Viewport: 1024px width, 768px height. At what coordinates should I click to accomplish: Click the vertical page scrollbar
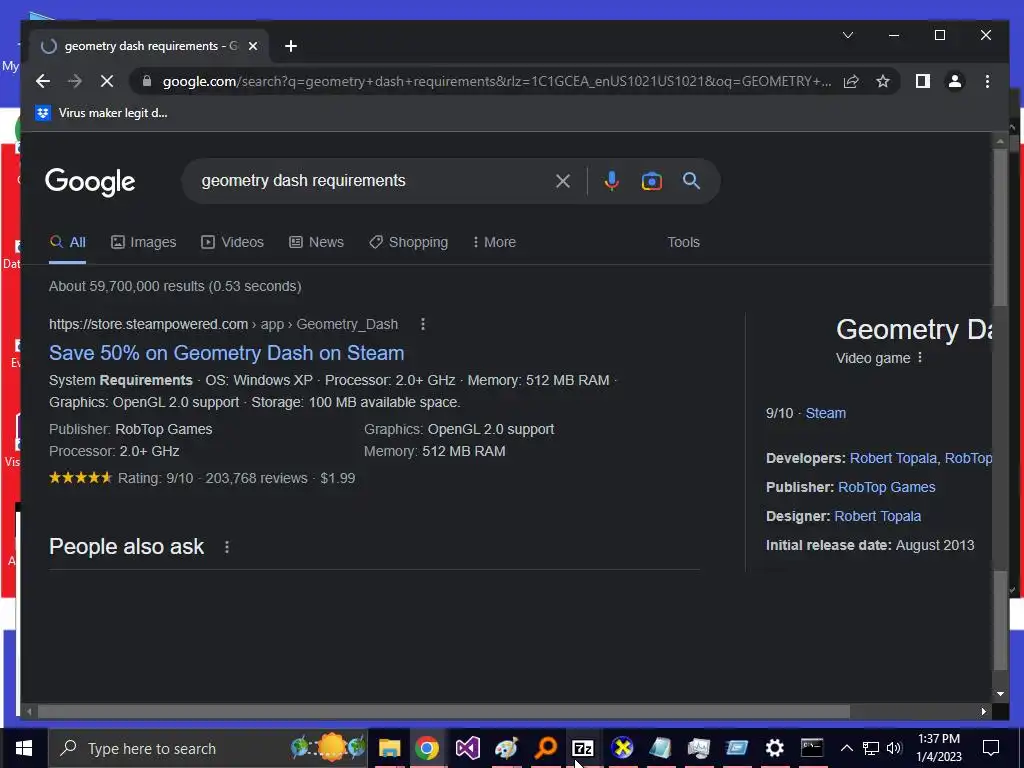1000,227
